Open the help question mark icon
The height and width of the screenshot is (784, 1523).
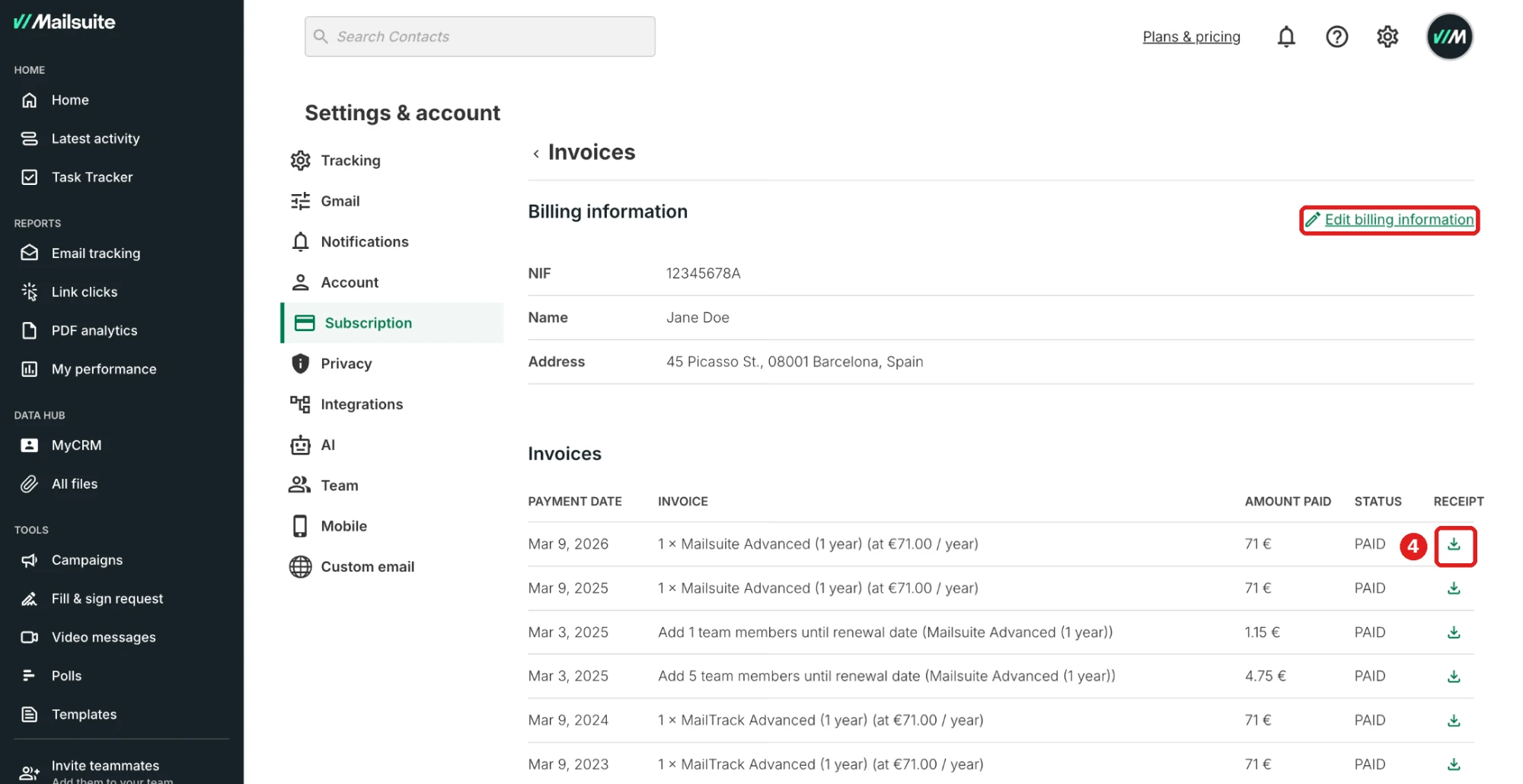(x=1336, y=37)
